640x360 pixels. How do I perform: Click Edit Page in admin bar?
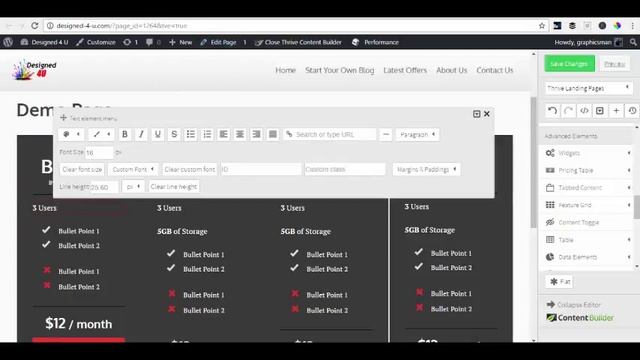click(218, 42)
